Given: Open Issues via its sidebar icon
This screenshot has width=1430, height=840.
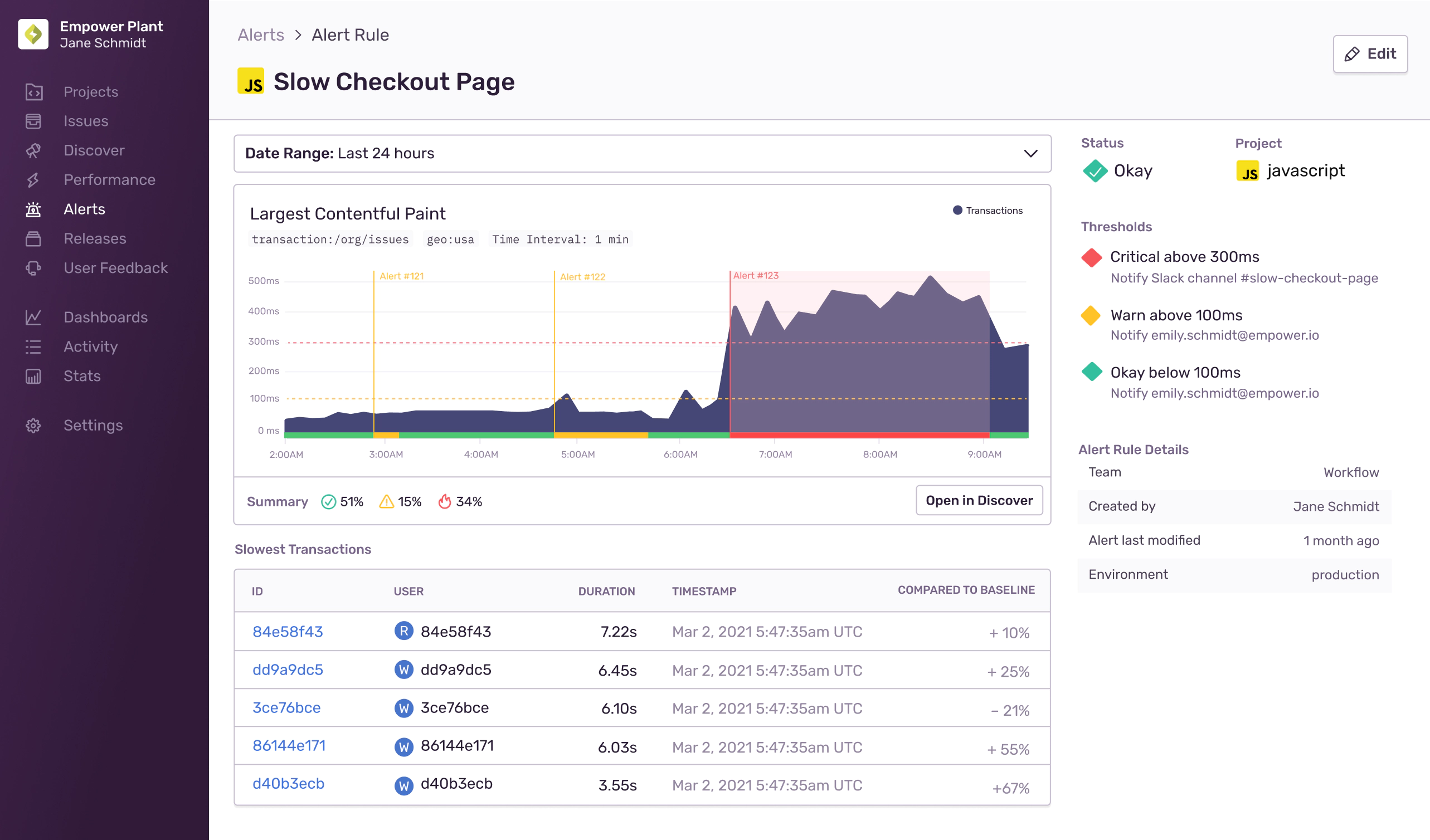Looking at the screenshot, I should click(x=34, y=121).
